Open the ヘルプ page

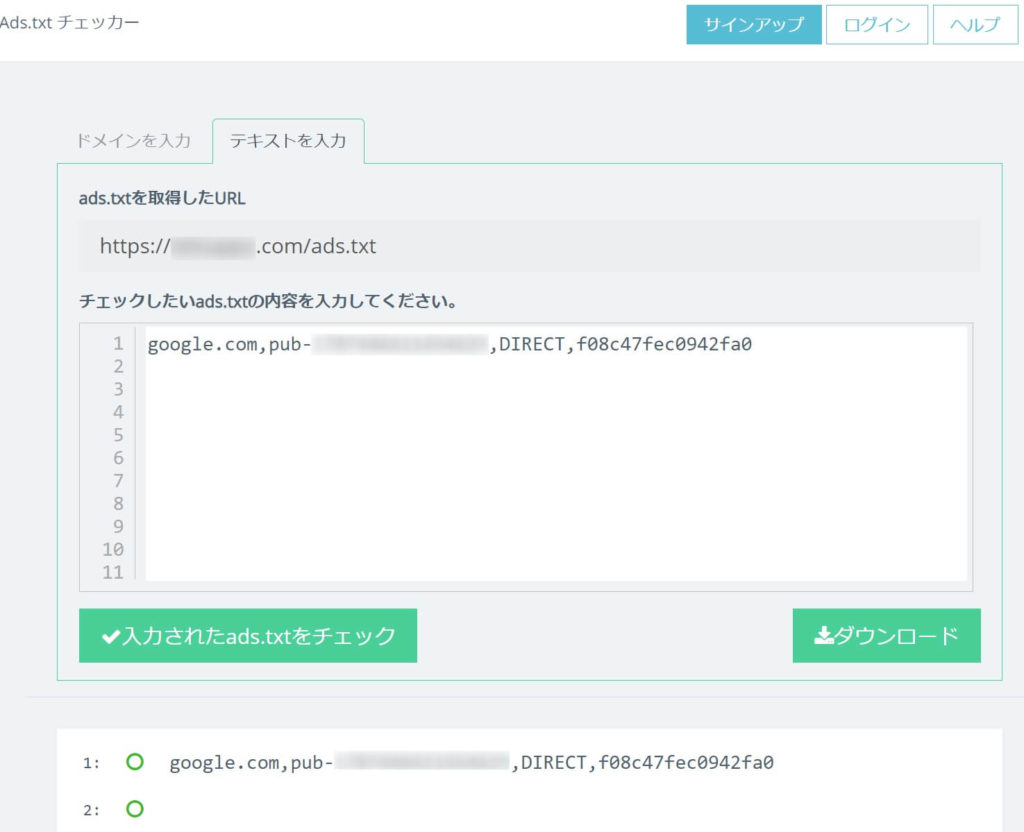(975, 25)
